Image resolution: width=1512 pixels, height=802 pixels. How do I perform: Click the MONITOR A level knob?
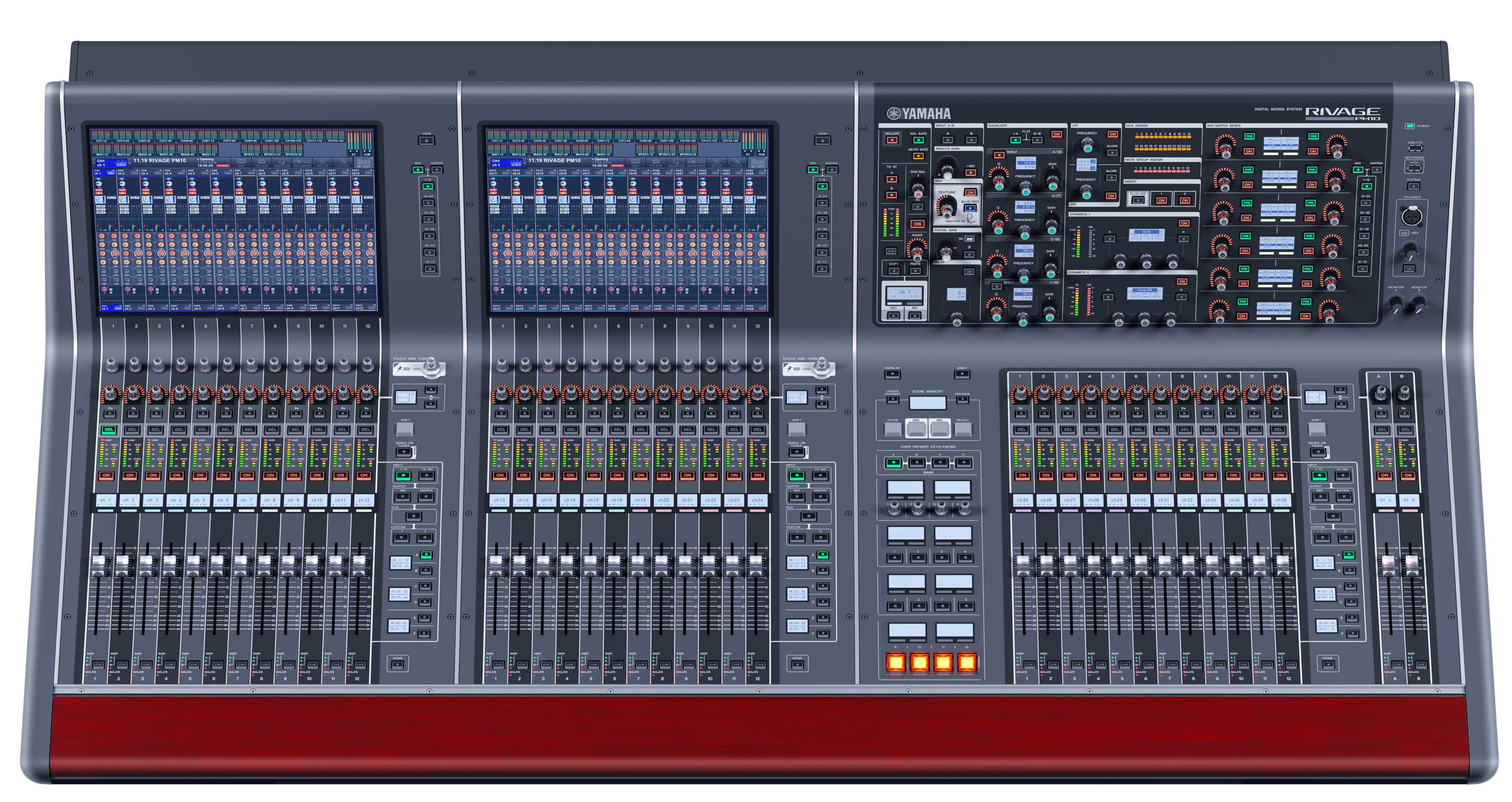1396,305
